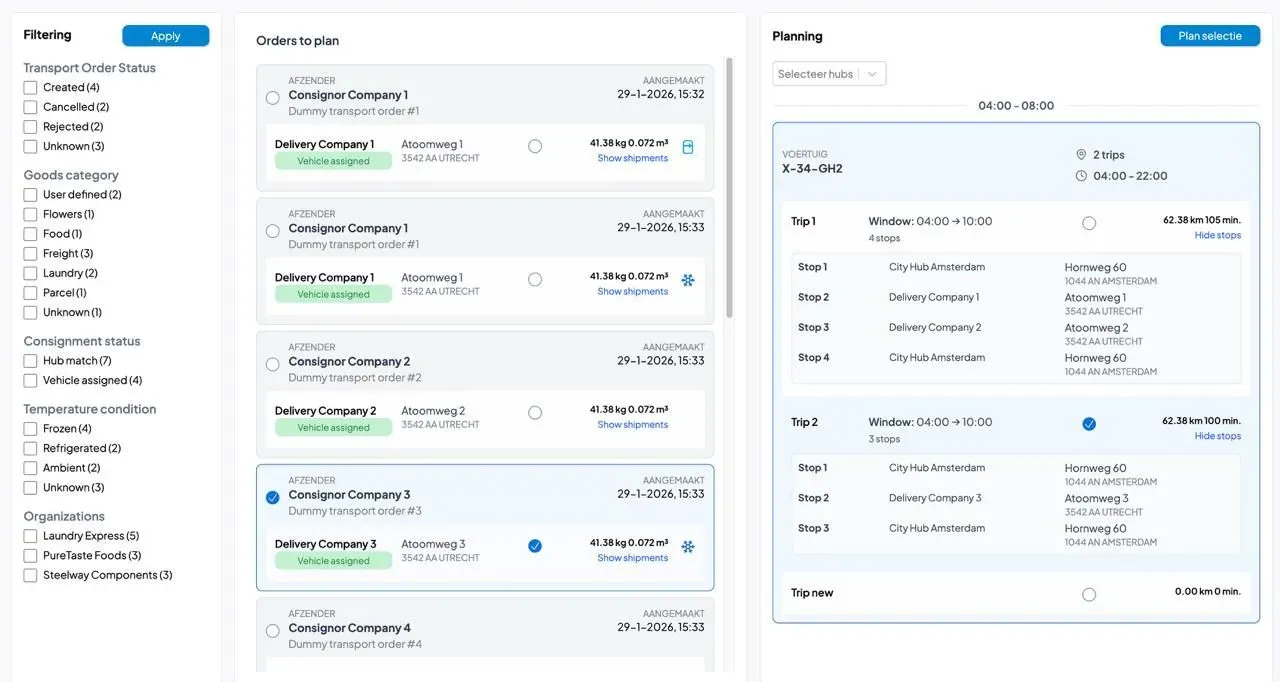Check the Vehicle assigned (4) filter checkbox

click(30, 380)
